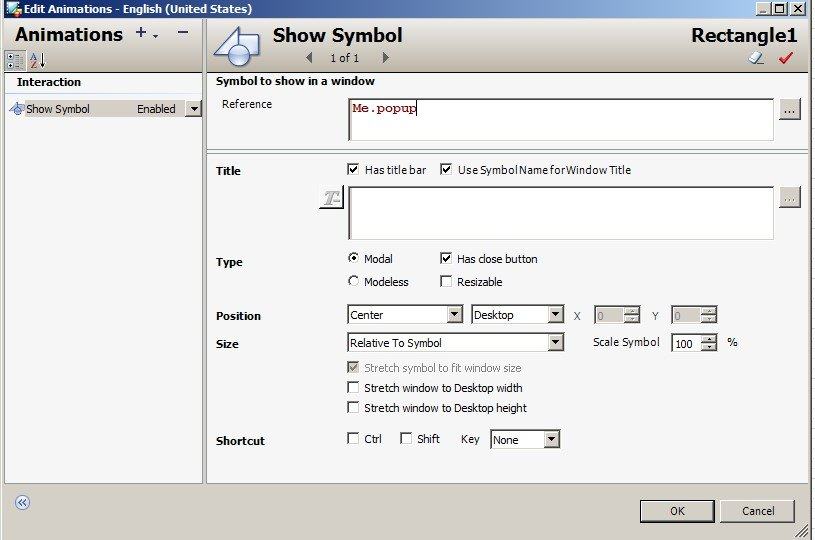
Task: Open the Center position dropdown
Action: coord(454,315)
